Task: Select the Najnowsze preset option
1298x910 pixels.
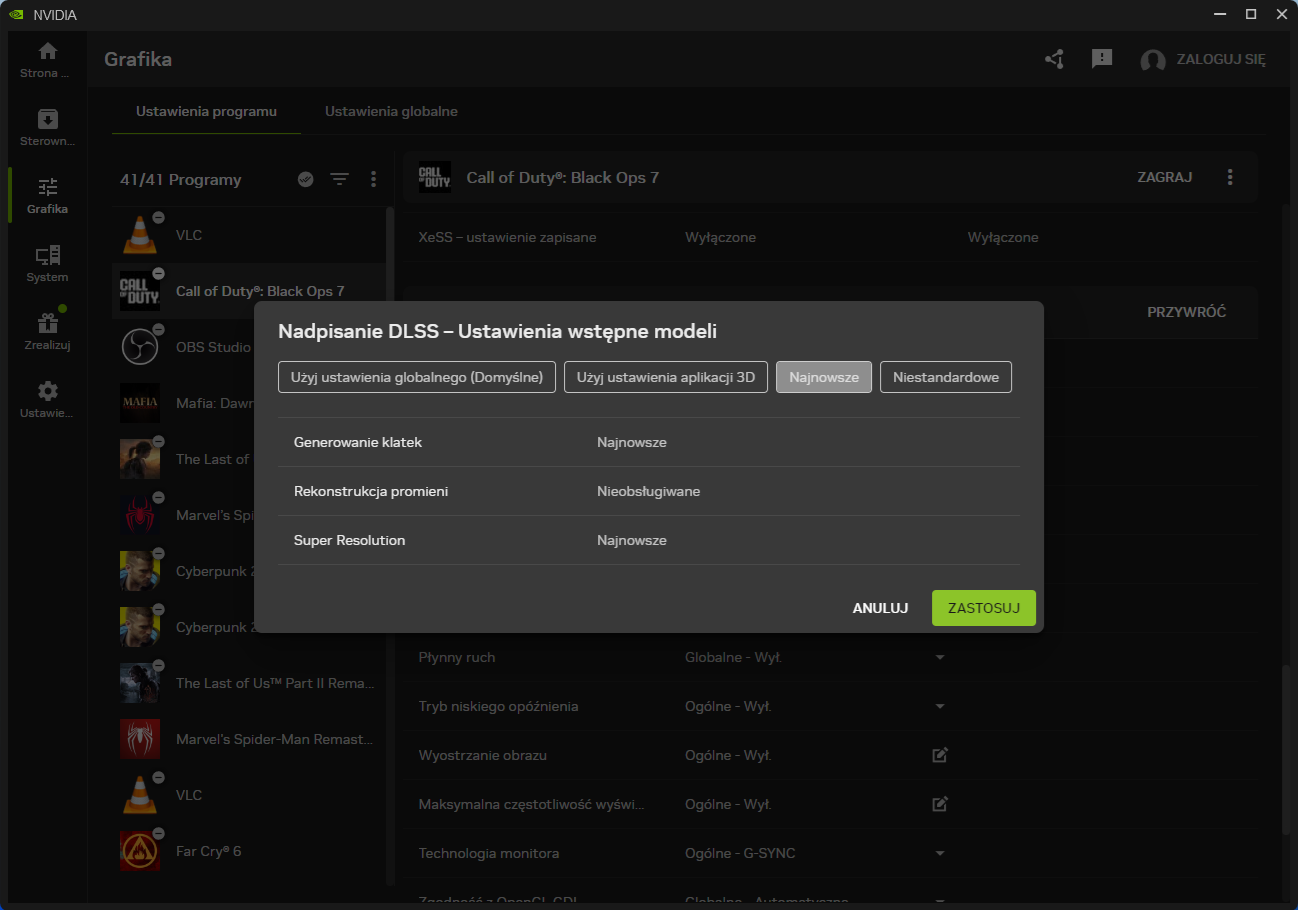Action: click(824, 378)
